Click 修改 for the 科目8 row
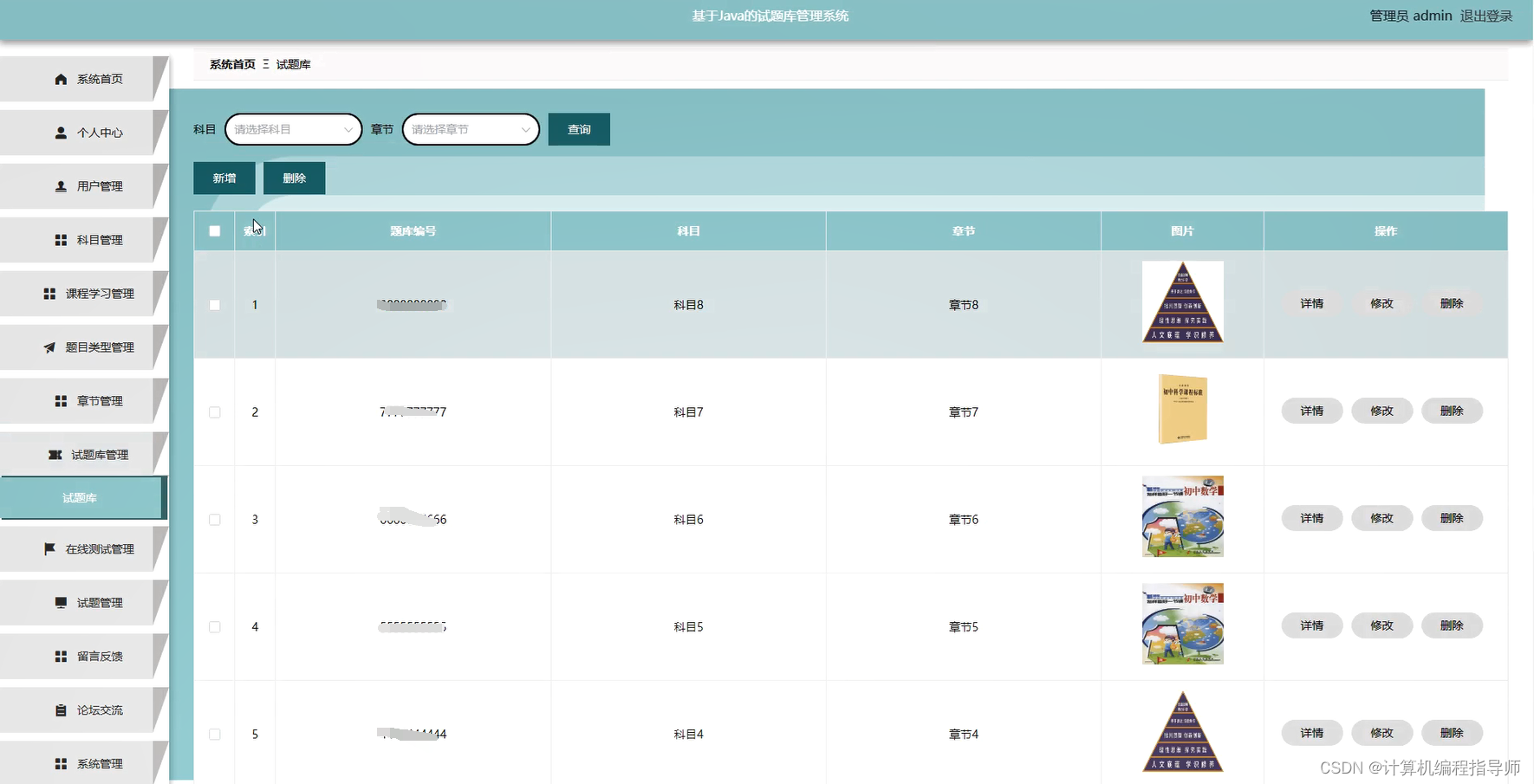Viewport: 1534px width, 784px height. (x=1382, y=303)
